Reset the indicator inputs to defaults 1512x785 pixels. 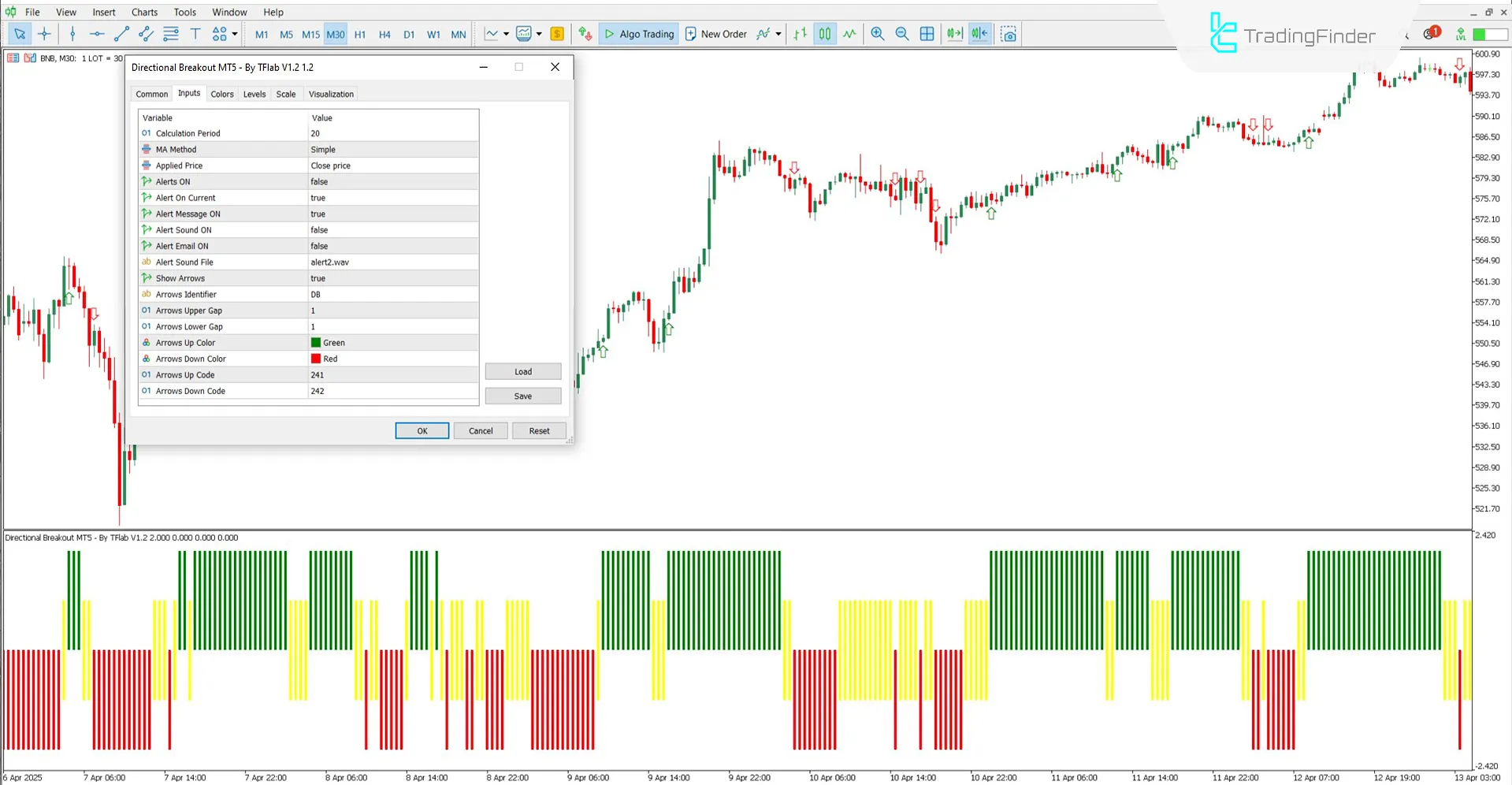pos(538,430)
